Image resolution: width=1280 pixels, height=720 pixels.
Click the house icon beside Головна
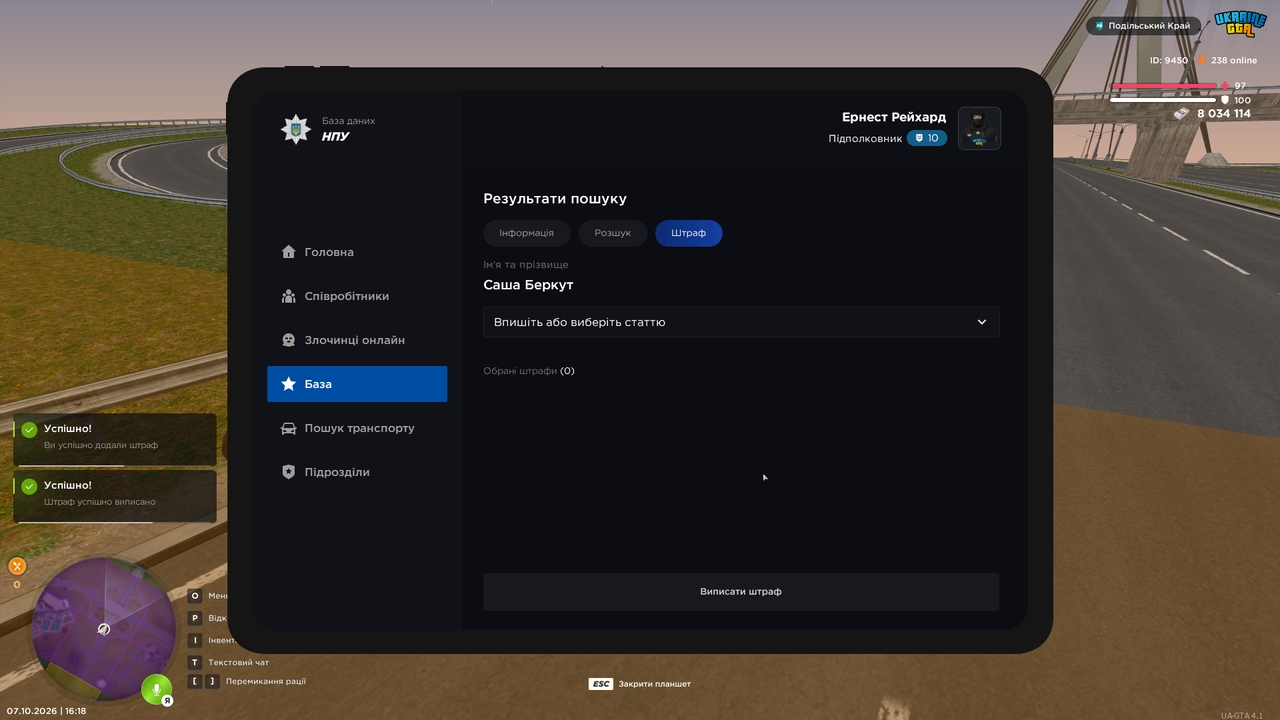(288, 252)
